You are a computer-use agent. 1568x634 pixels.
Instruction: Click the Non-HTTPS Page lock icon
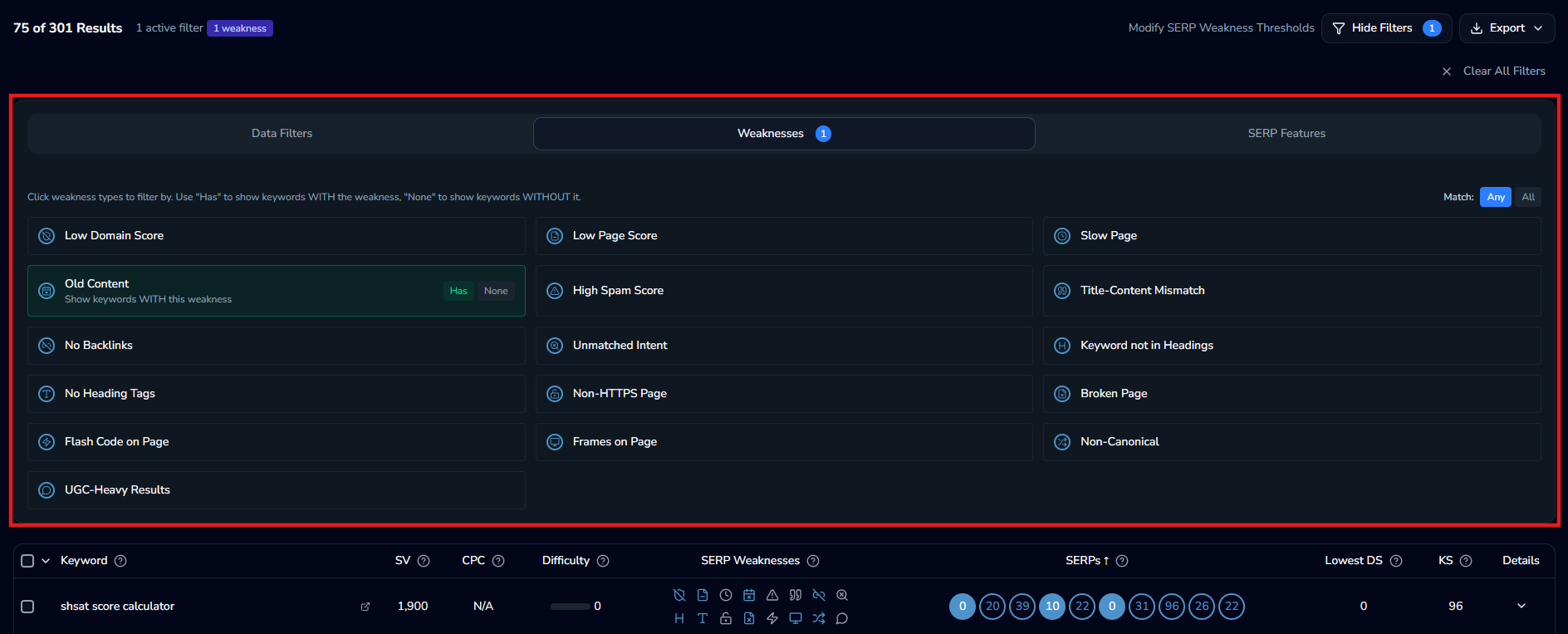(555, 394)
